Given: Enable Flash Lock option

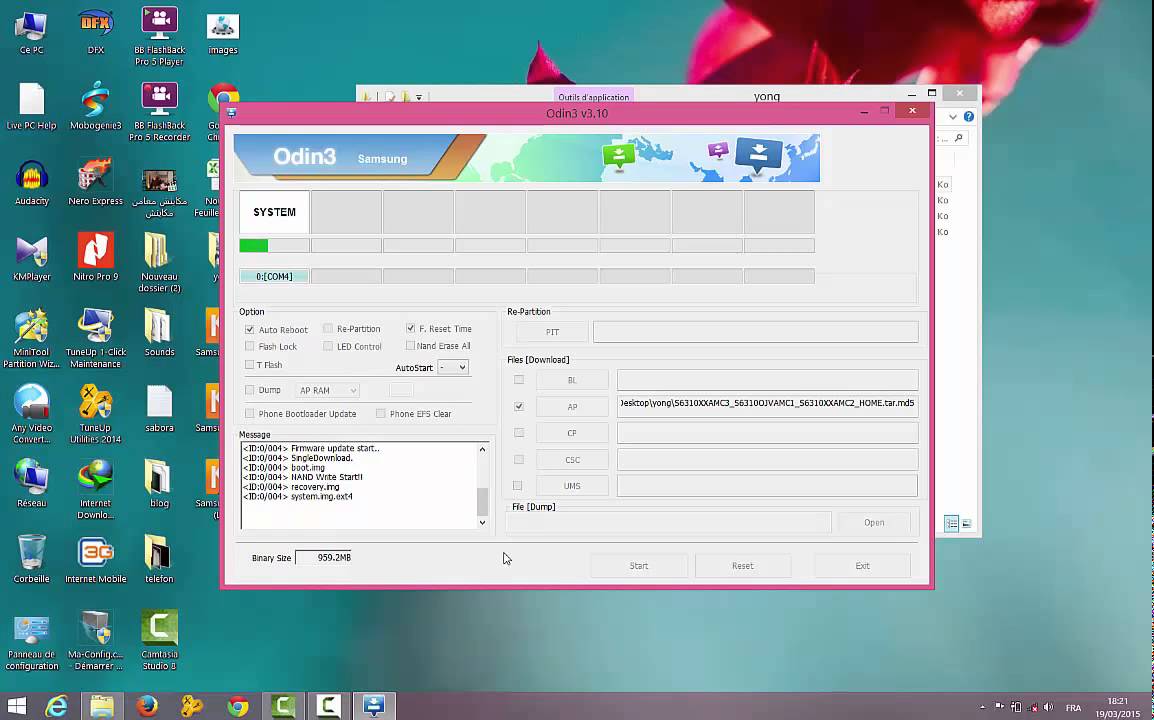Looking at the screenshot, I should coord(249,346).
